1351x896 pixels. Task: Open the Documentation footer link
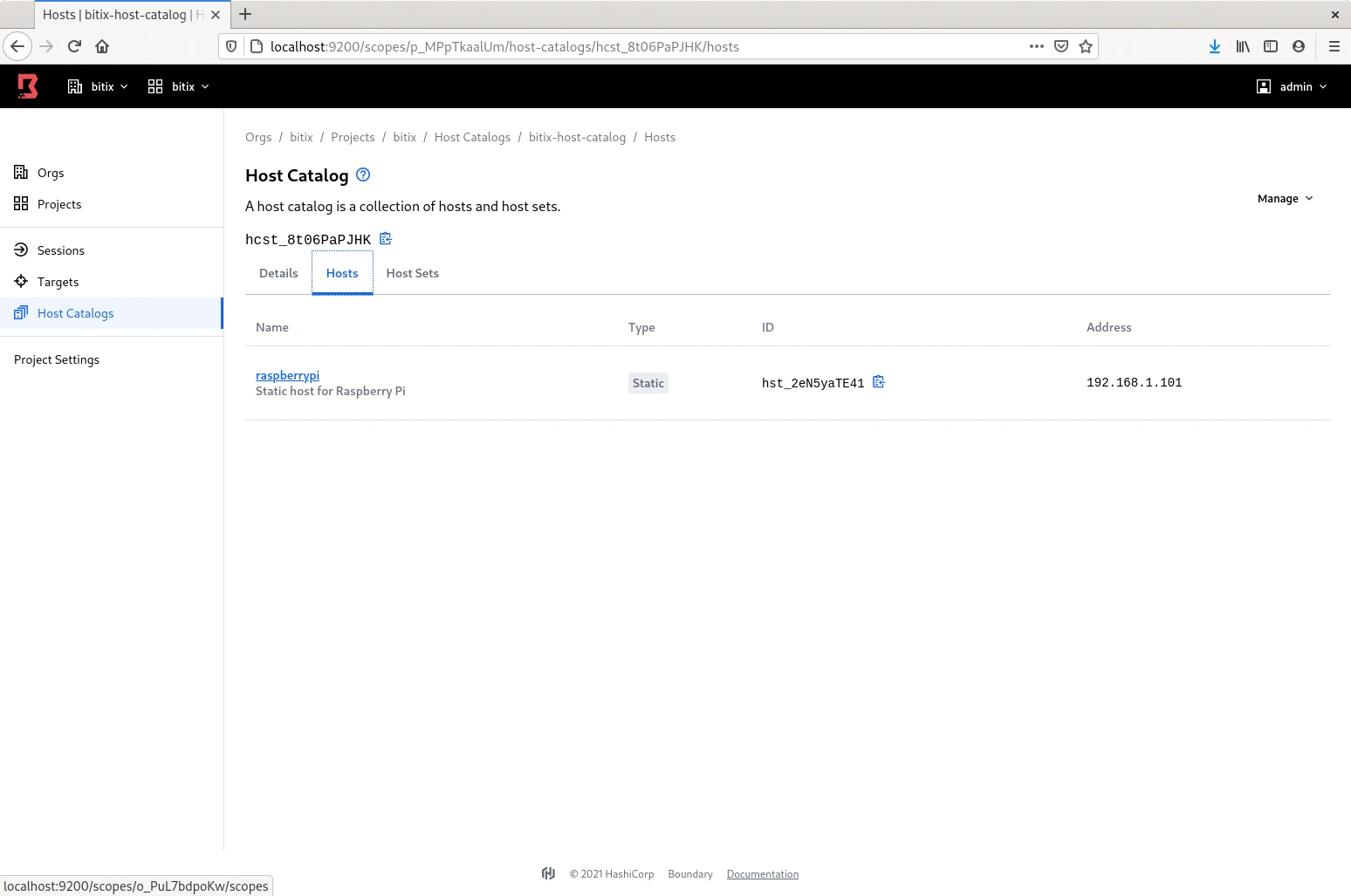(762, 874)
